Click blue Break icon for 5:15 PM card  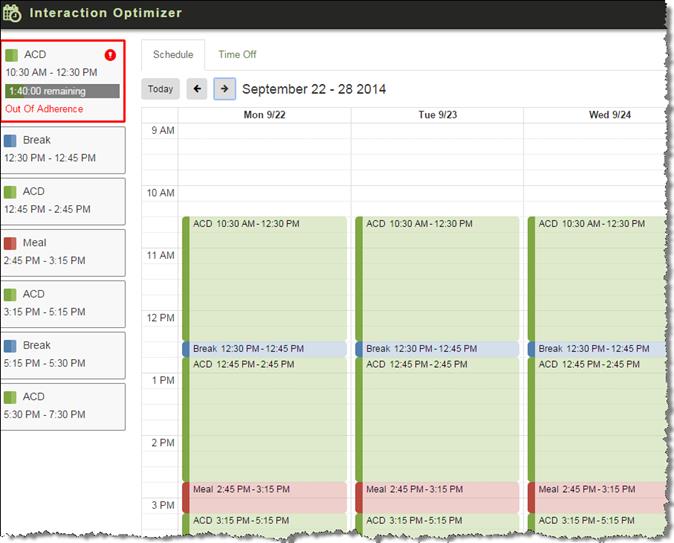[x=11, y=346]
